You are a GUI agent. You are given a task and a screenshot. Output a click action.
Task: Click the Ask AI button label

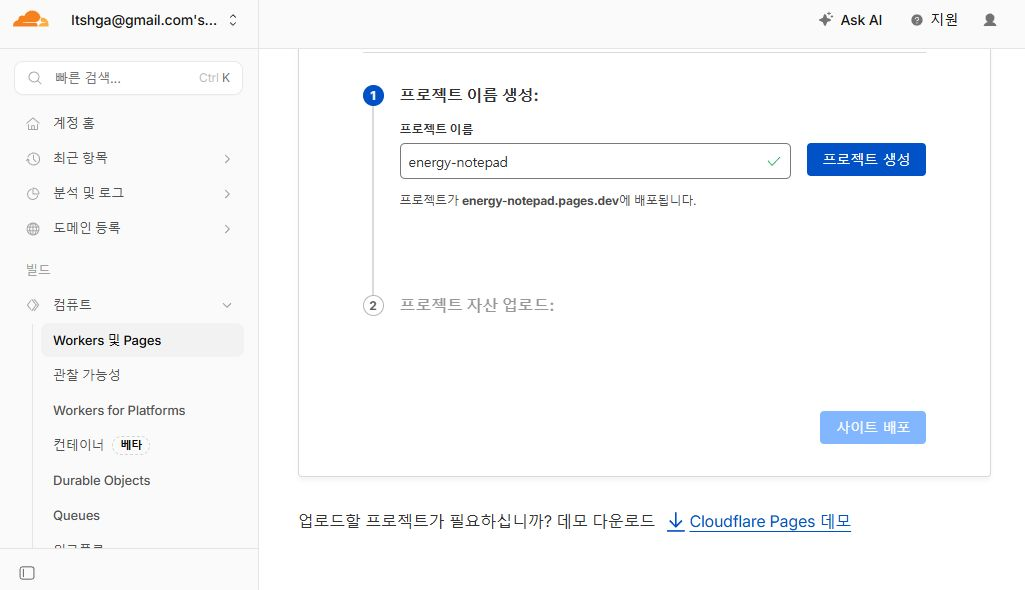(x=861, y=20)
